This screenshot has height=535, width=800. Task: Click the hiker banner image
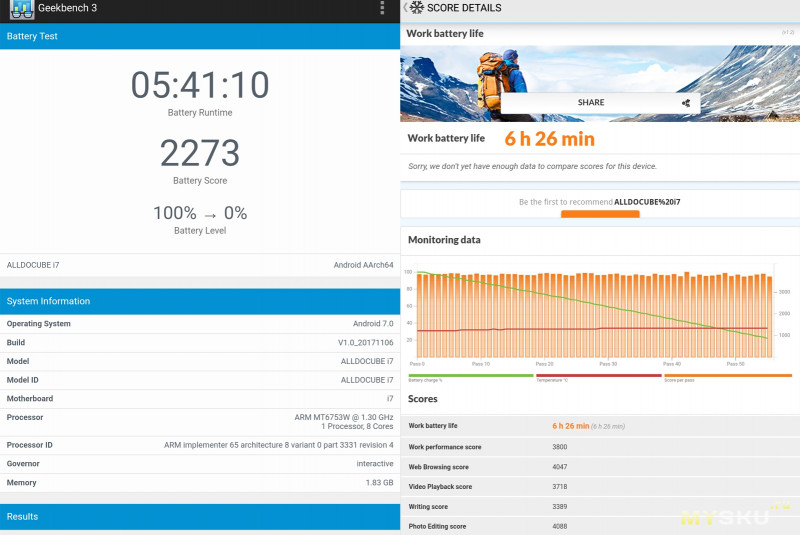(600, 84)
